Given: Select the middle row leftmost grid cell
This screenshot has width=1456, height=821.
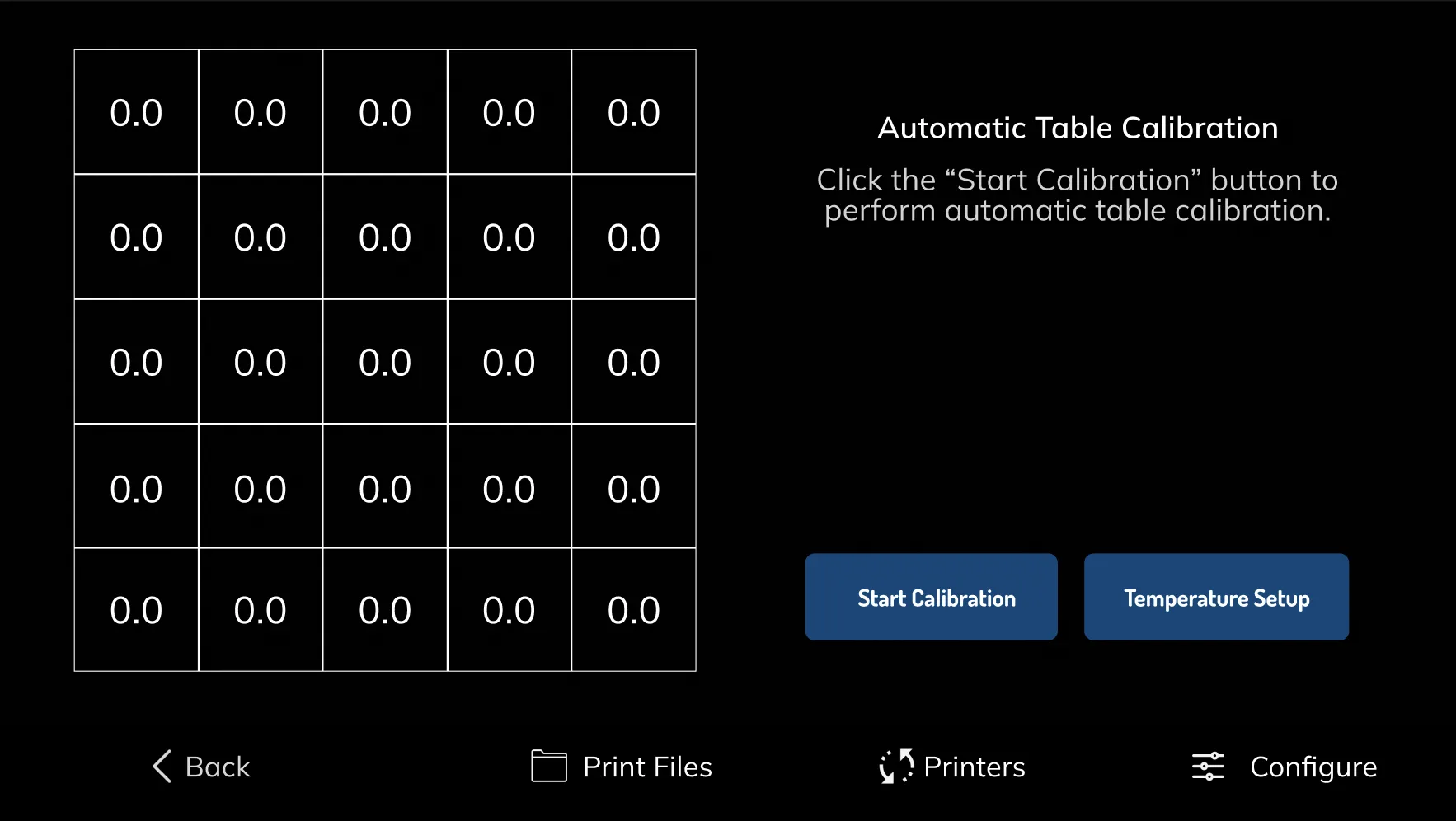Looking at the screenshot, I should (136, 362).
